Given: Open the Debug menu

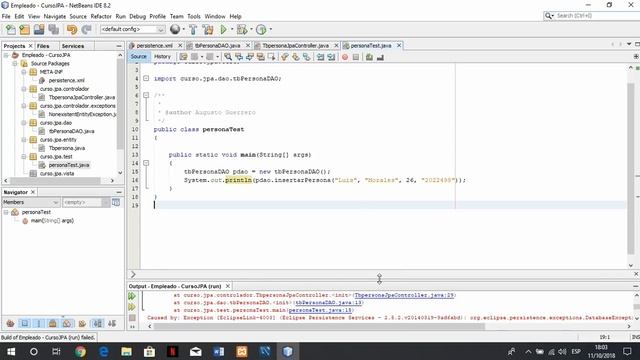Looking at the screenshot, I should click(138, 16).
